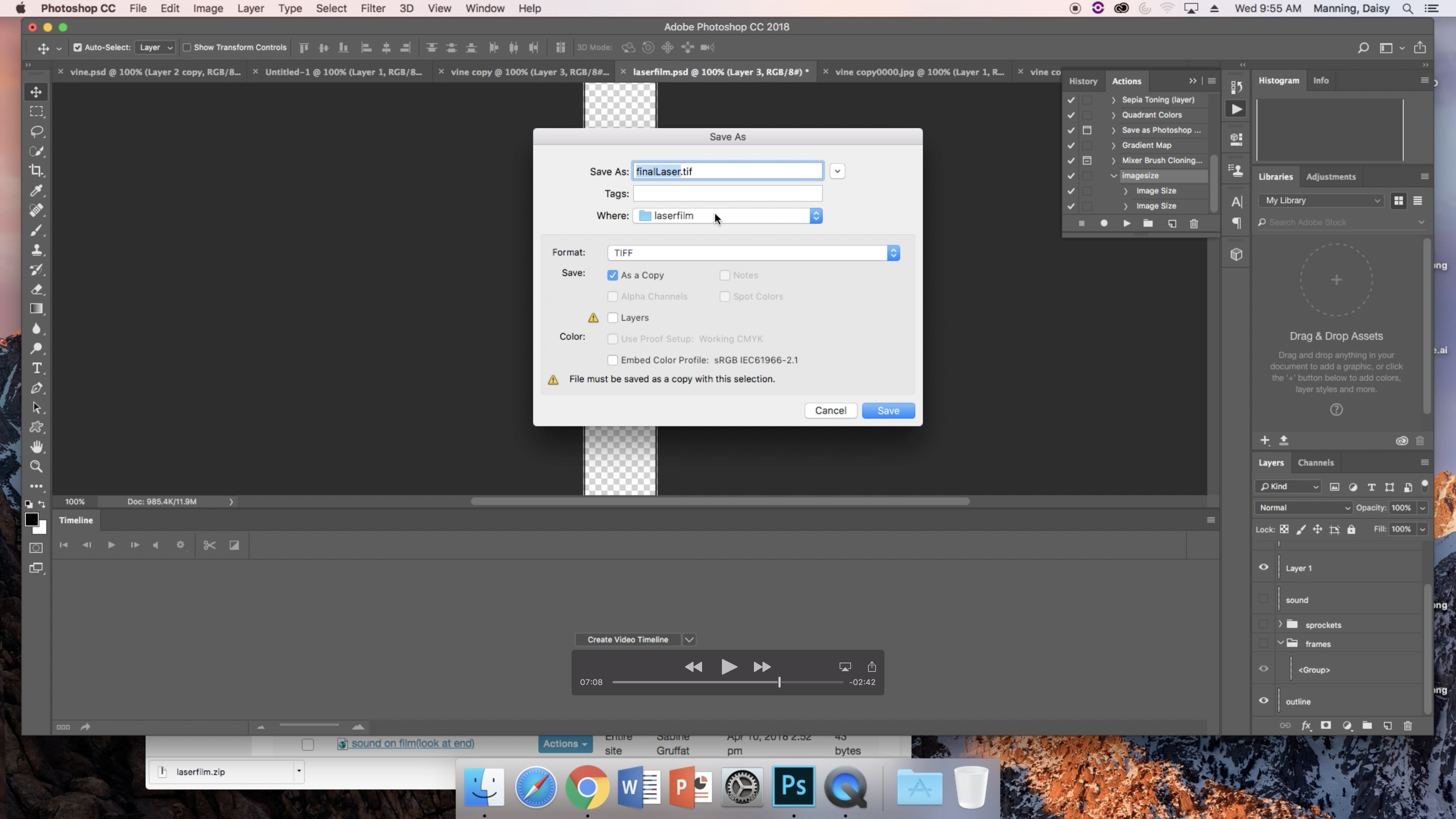
Task: Expand the sprockets layer group
Action: [1280, 625]
